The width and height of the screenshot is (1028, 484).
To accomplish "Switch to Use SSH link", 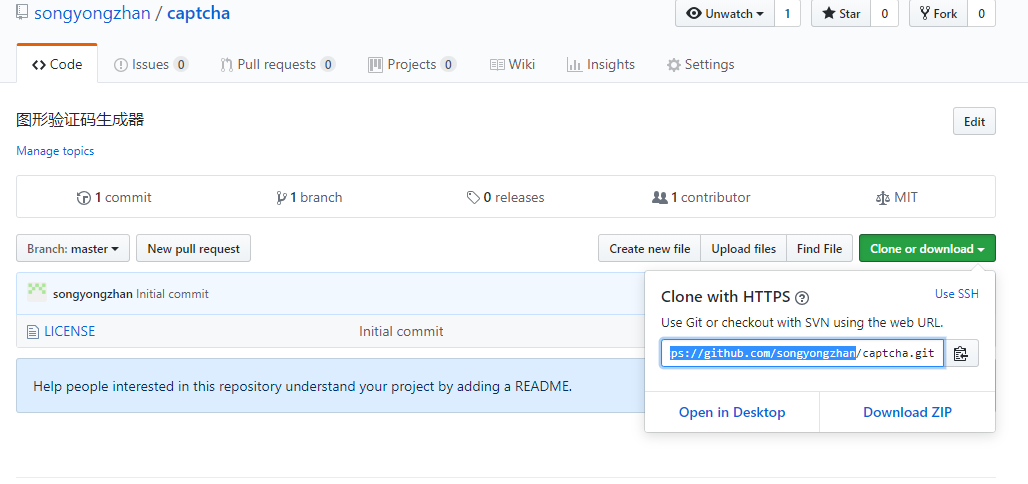I will (x=956, y=294).
